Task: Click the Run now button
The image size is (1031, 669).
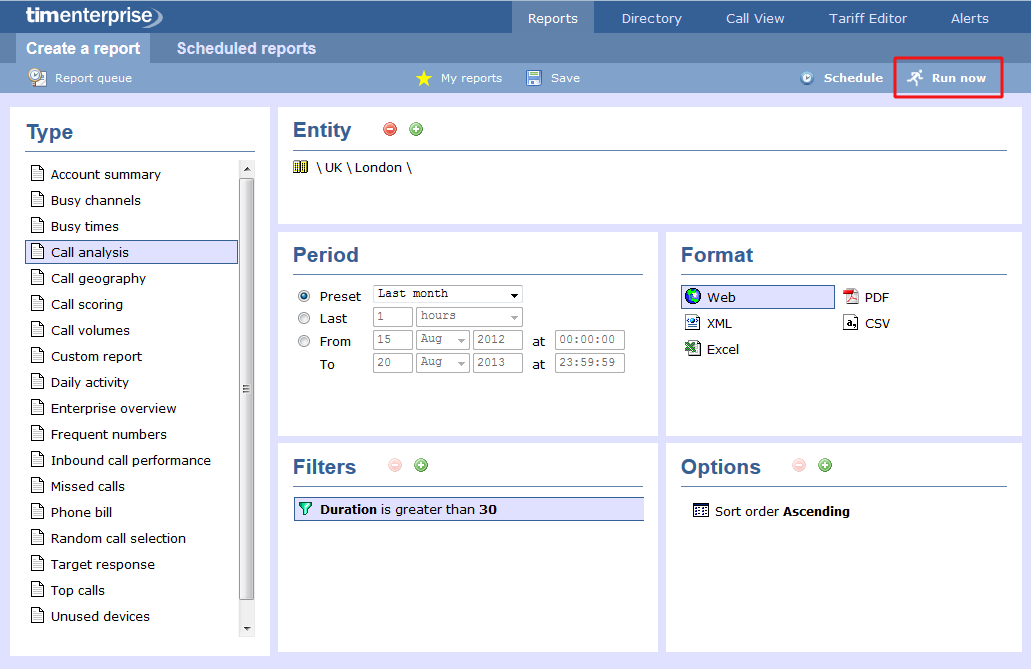Action: [x=948, y=78]
